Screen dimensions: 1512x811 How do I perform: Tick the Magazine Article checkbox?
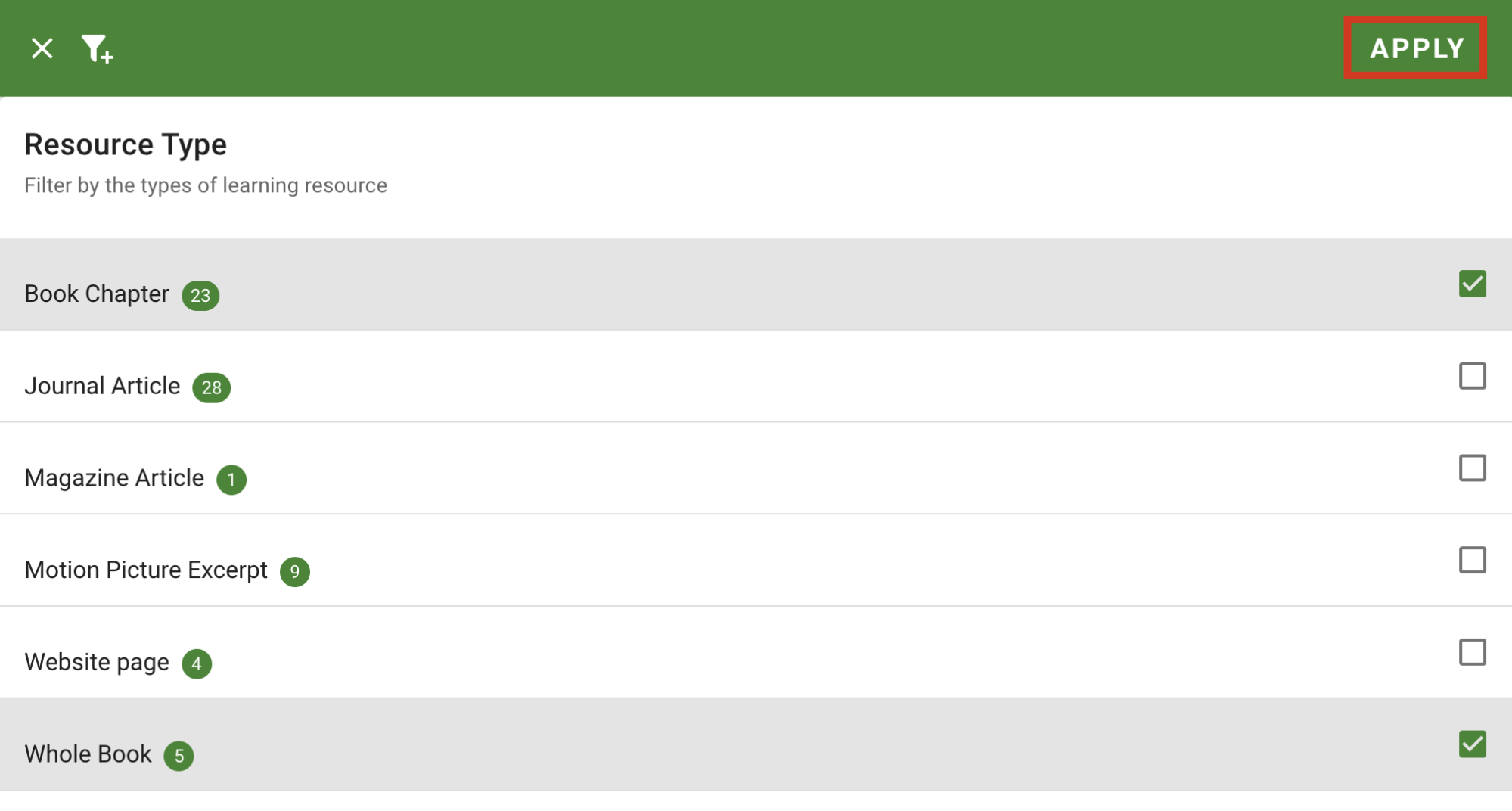[1472, 468]
